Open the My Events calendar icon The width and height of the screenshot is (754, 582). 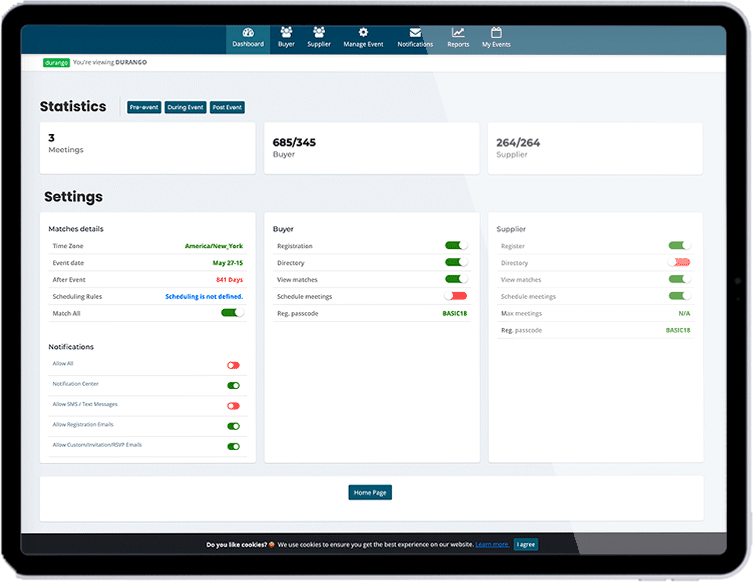496,32
